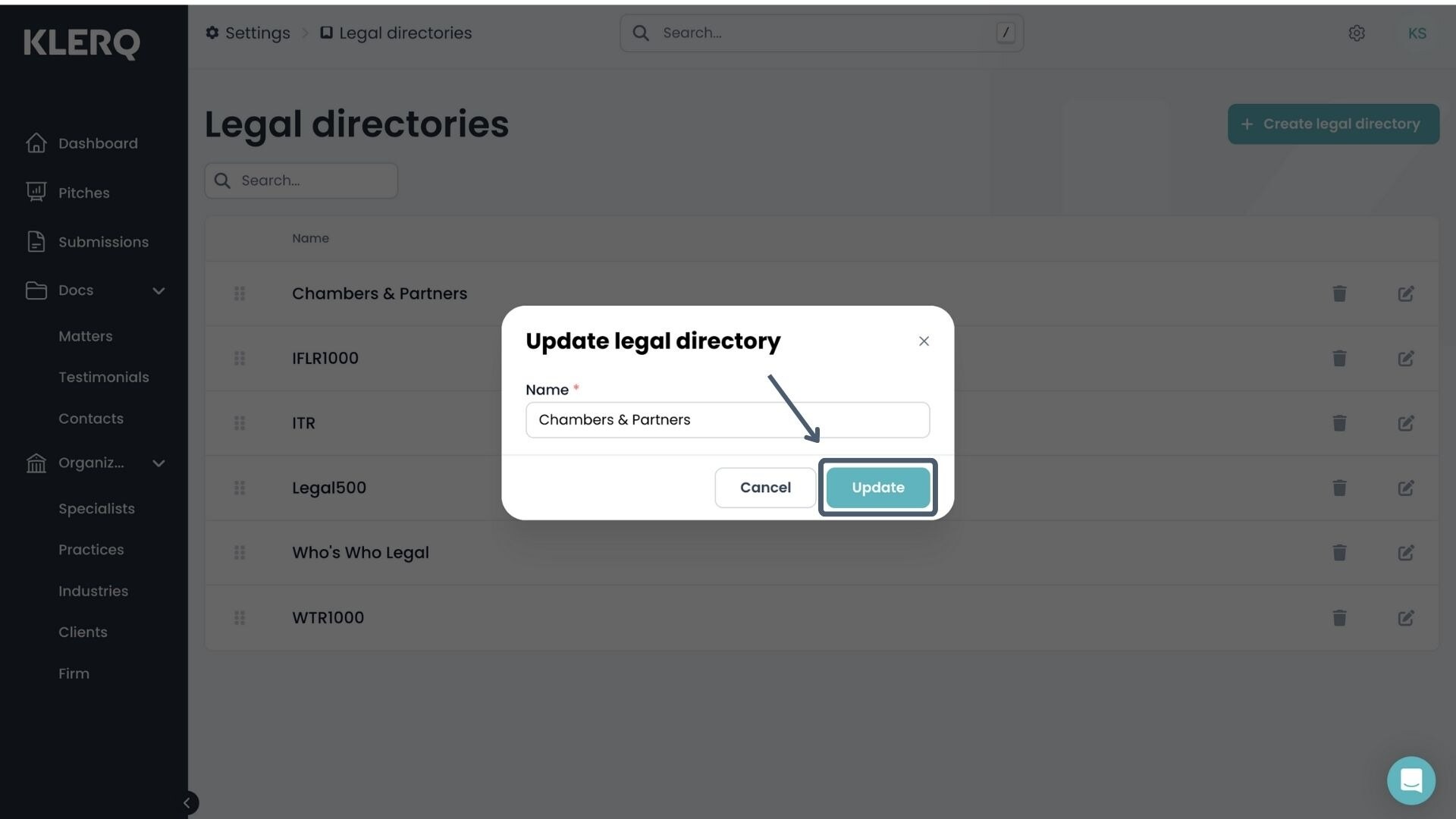1456x819 pixels.
Task: Open Contacts in sidebar
Action: [x=91, y=419]
